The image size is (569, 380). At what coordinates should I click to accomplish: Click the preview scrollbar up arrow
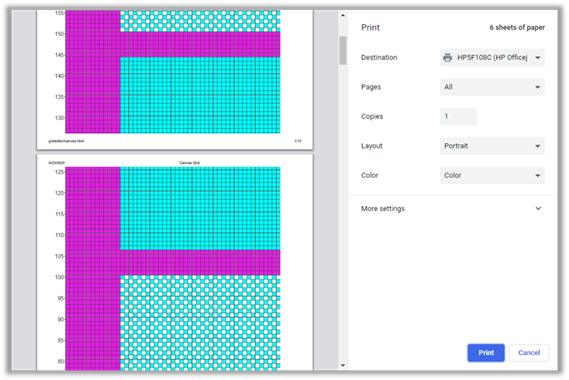pyautogui.click(x=343, y=16)
